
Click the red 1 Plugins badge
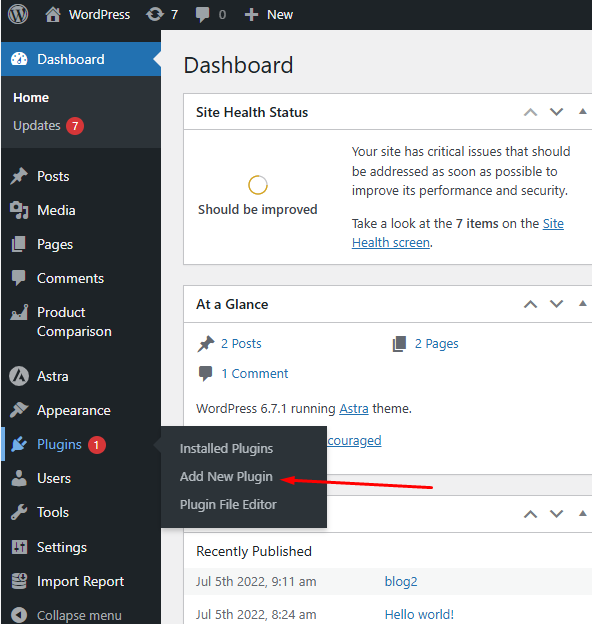[97, 445]
